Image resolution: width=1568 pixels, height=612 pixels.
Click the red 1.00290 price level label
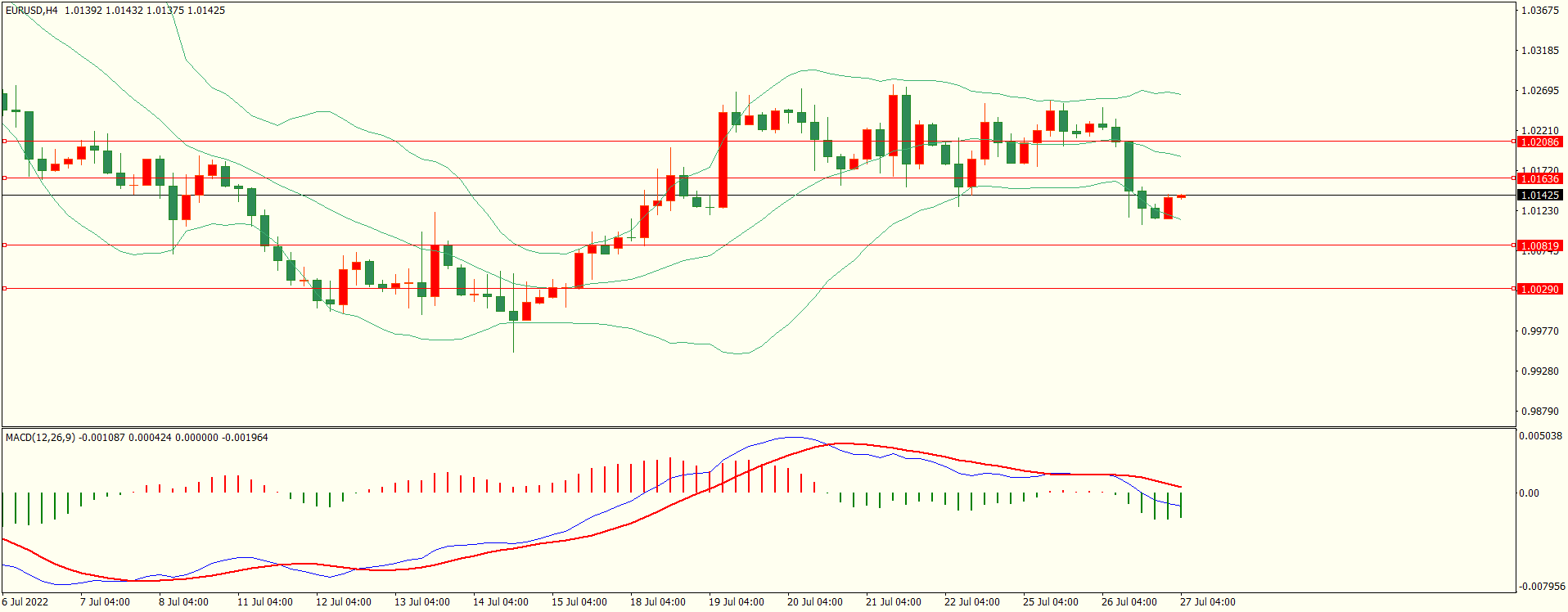pos(1539,289)
